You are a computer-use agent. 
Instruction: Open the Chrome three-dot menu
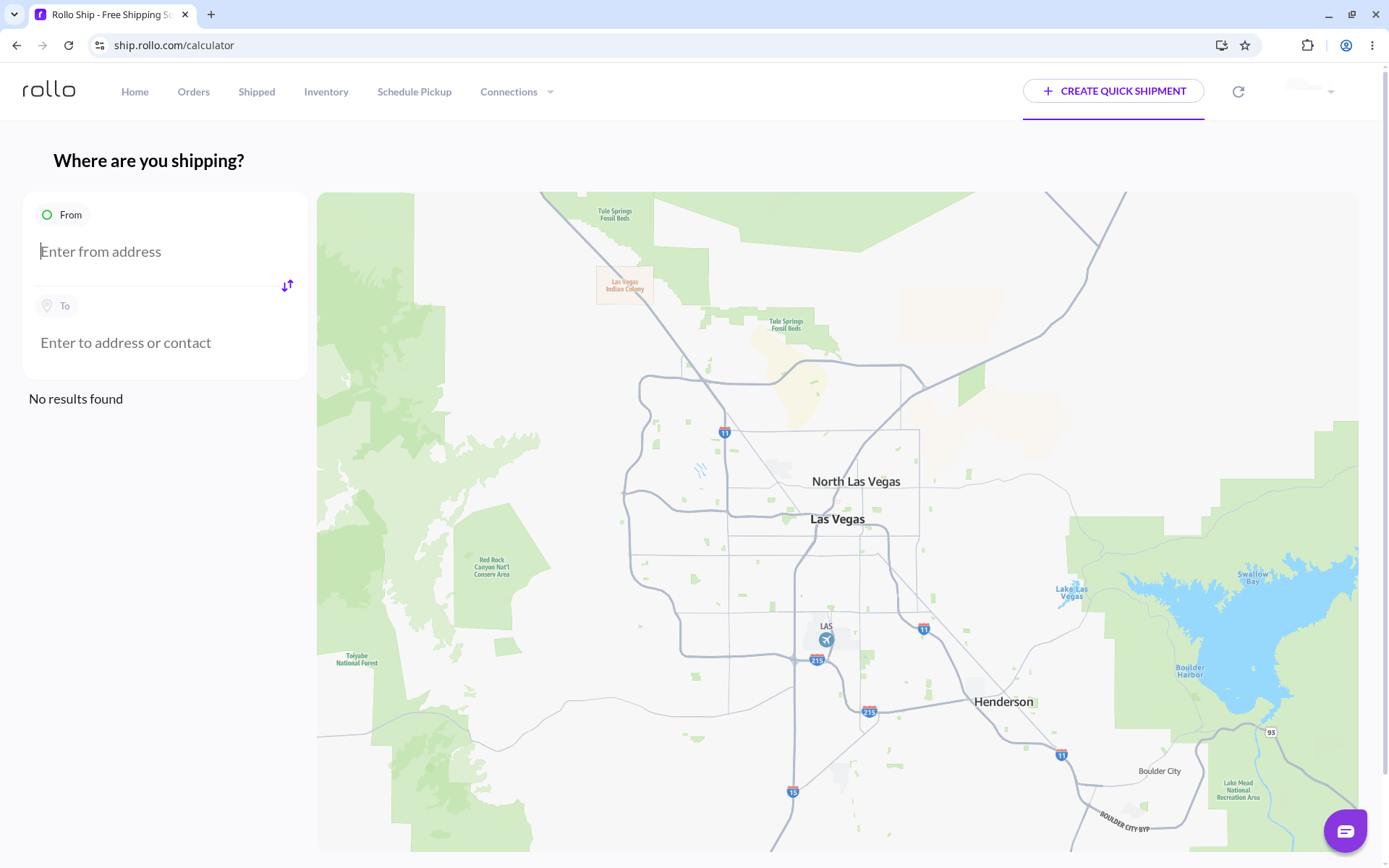coord(1372,46)
